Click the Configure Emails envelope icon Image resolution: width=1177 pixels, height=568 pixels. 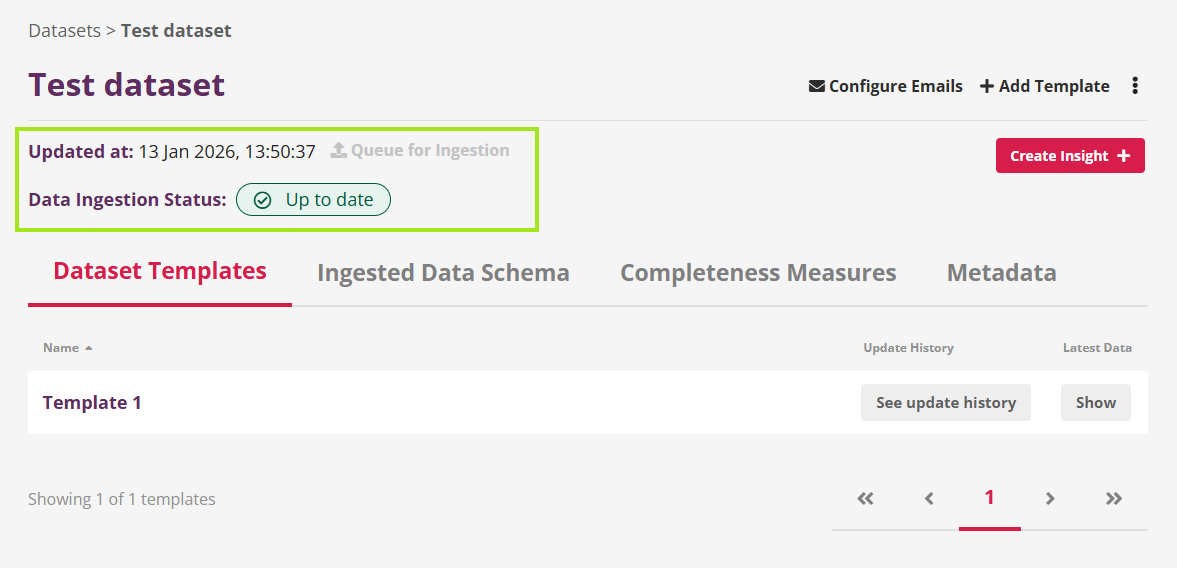point(817,86)
